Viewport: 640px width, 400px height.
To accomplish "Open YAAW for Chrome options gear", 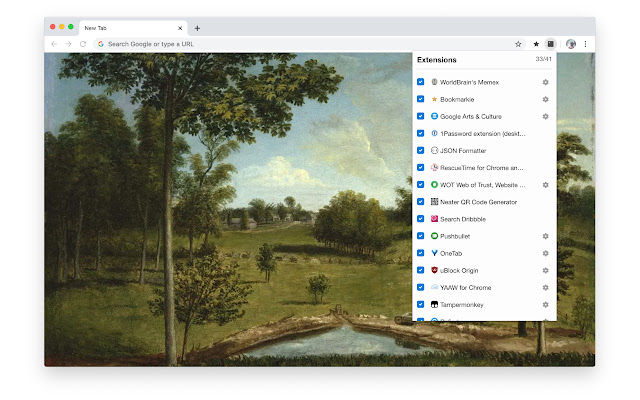I will [x=545, y=288].
